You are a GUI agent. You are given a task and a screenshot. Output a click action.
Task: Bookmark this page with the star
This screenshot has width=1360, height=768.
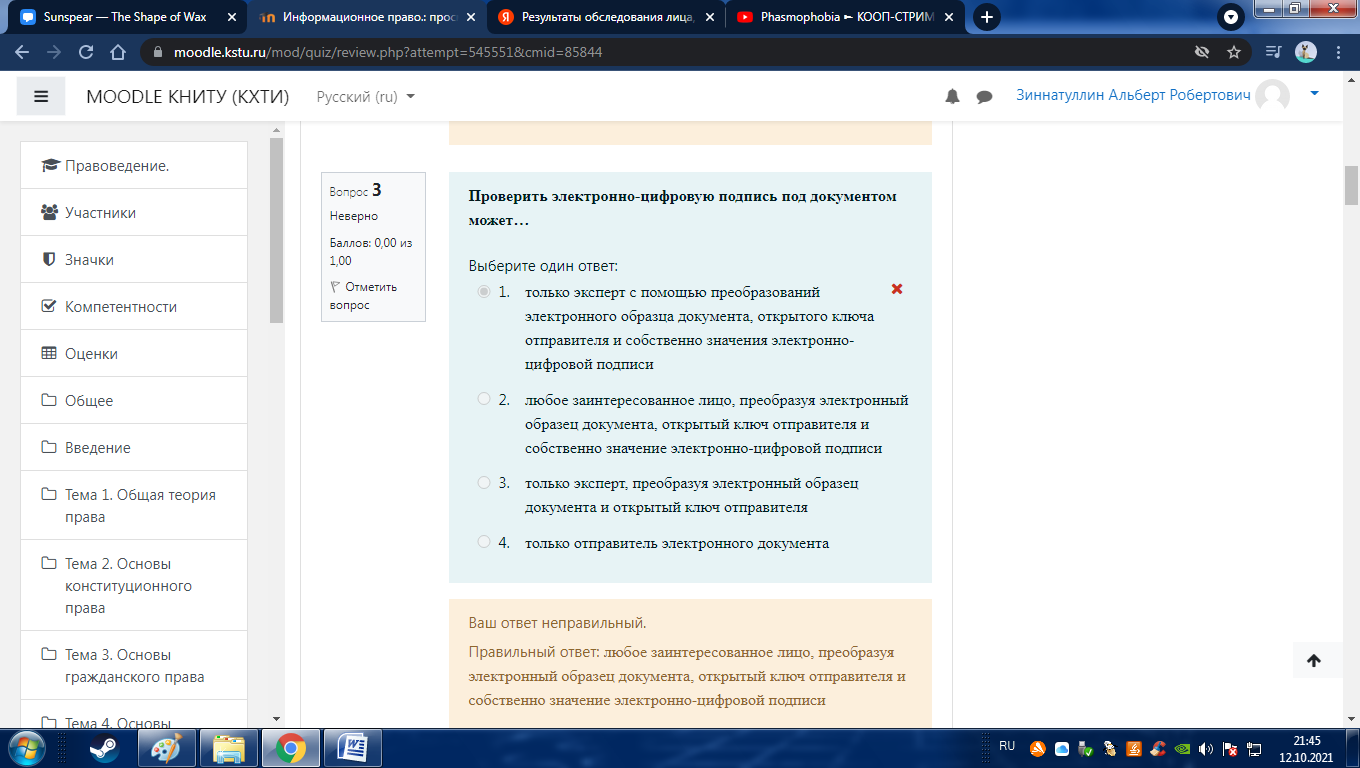(x=1234, y=52)
